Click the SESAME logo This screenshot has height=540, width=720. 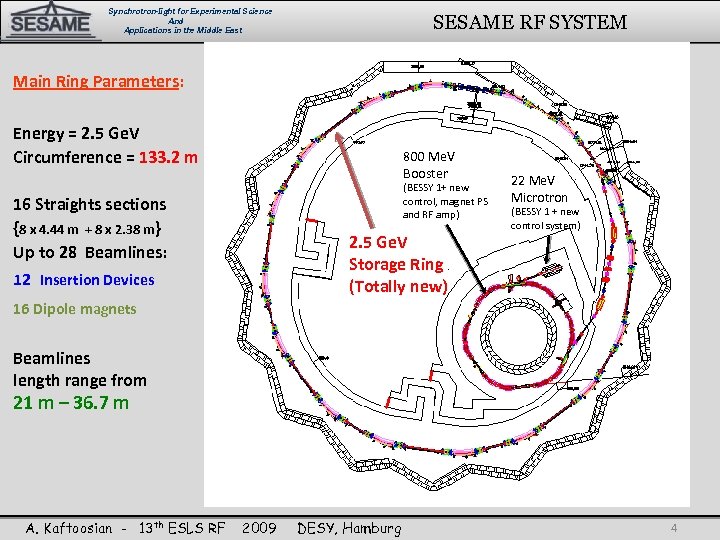click(51, 21)
